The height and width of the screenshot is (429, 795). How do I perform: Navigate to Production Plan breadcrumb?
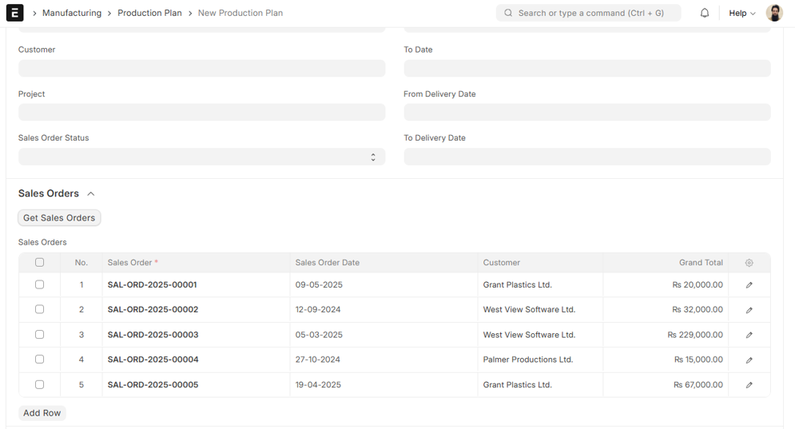pos(149,13)
